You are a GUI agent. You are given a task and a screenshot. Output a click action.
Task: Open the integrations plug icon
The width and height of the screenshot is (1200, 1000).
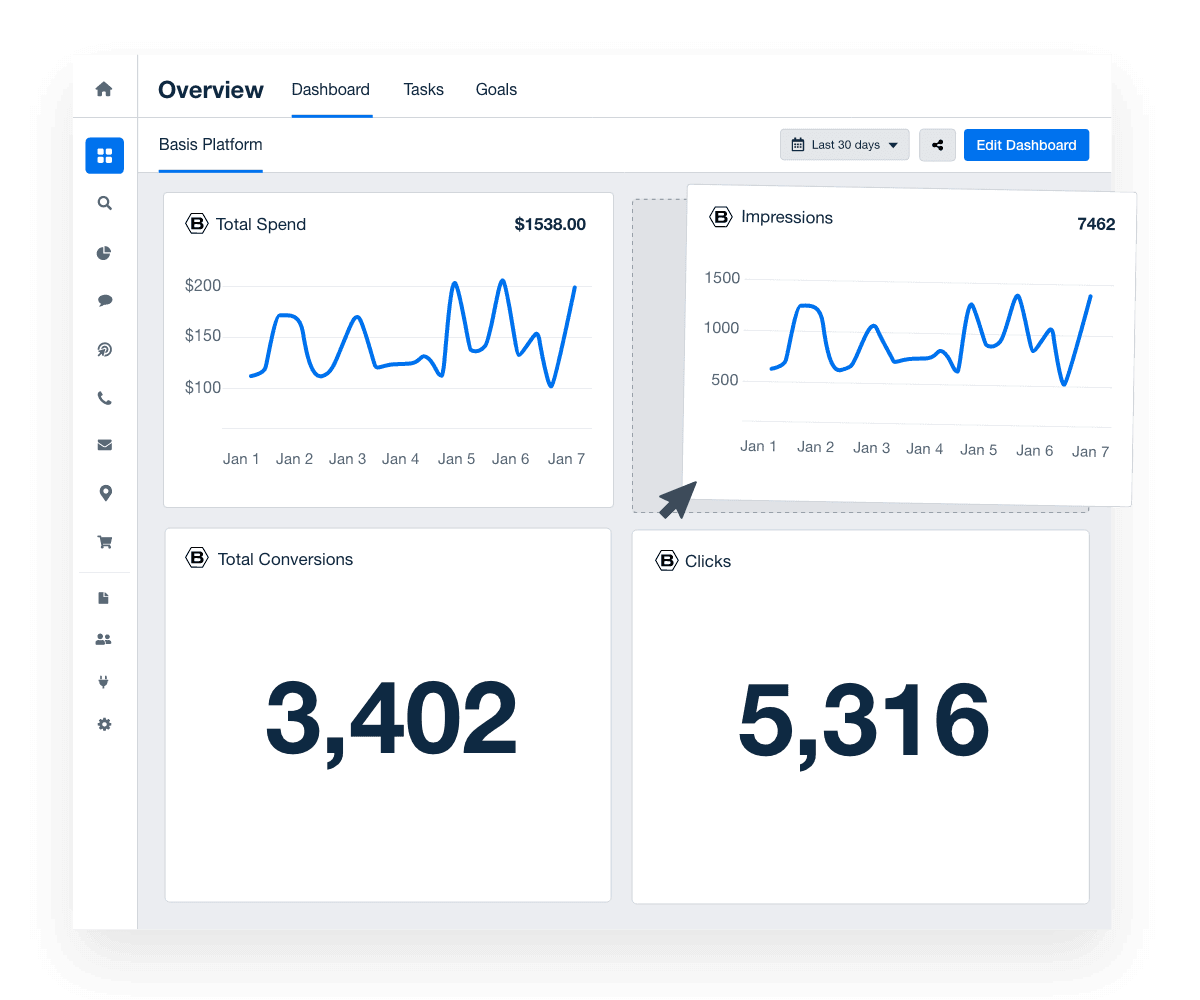point(104,682)
